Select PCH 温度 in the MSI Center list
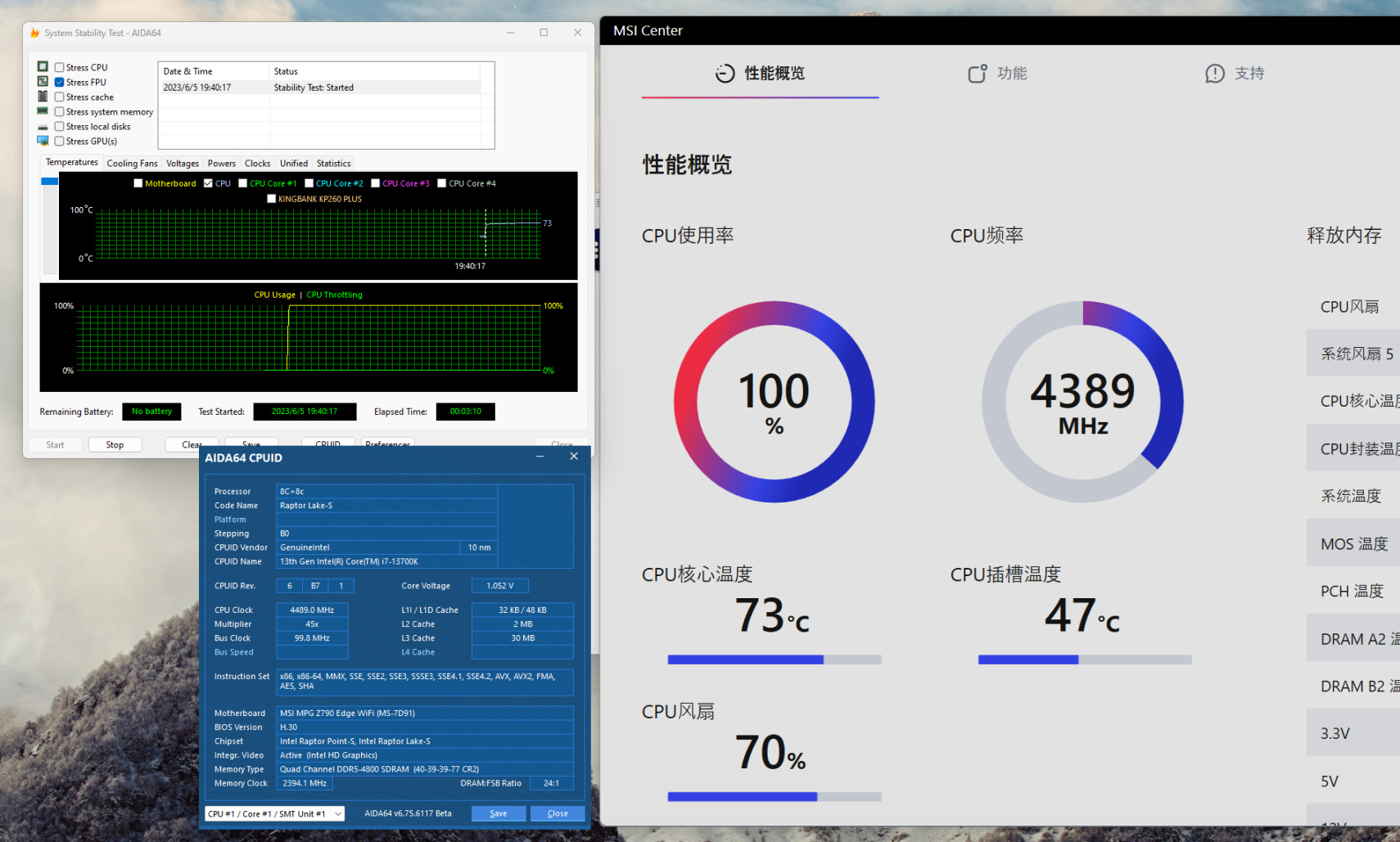Image resolution: width=1400 pixels, height=842 pixels. click(x=1353, y=591)
